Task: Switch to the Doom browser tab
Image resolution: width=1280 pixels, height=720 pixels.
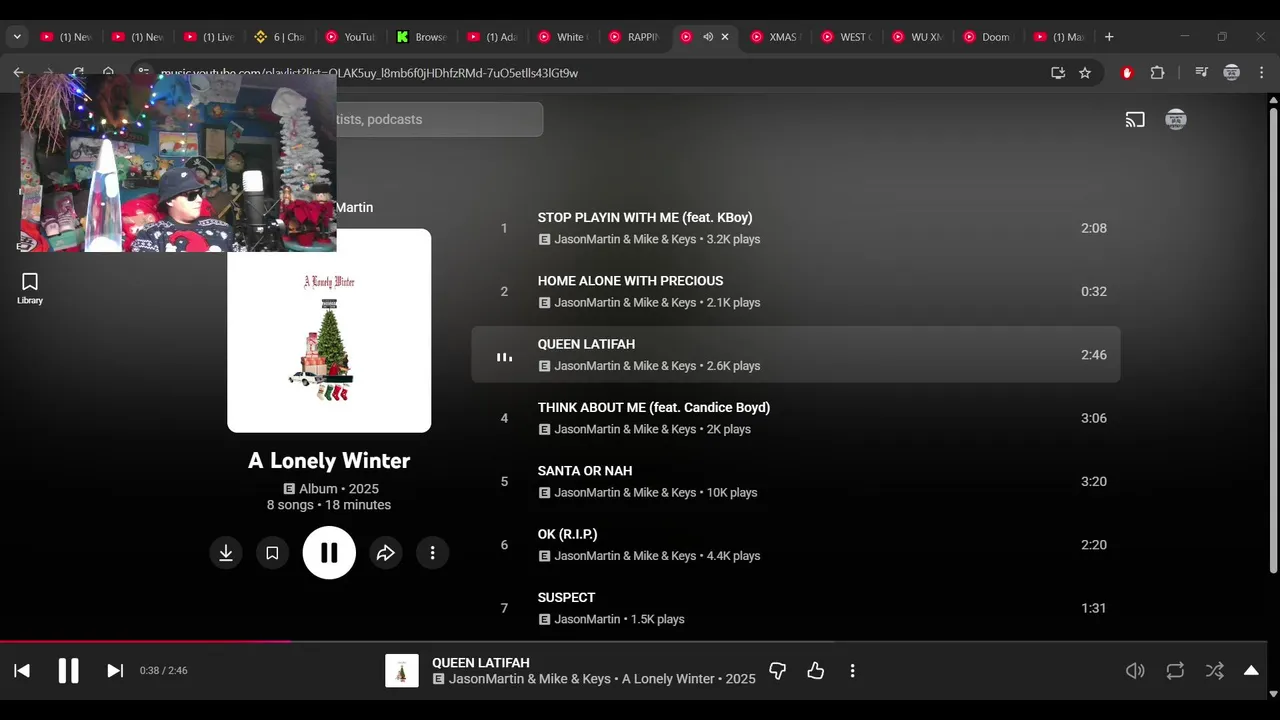Action: [x=988, y=37]
